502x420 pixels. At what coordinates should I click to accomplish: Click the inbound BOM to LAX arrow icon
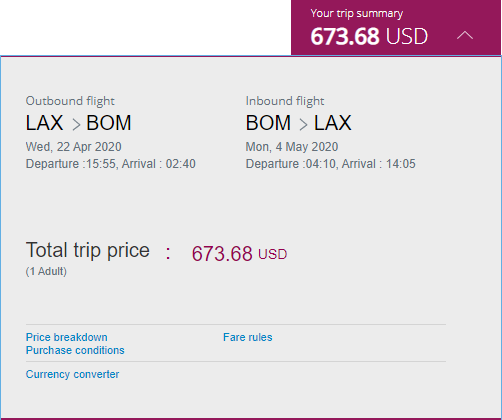coord(303,125)
